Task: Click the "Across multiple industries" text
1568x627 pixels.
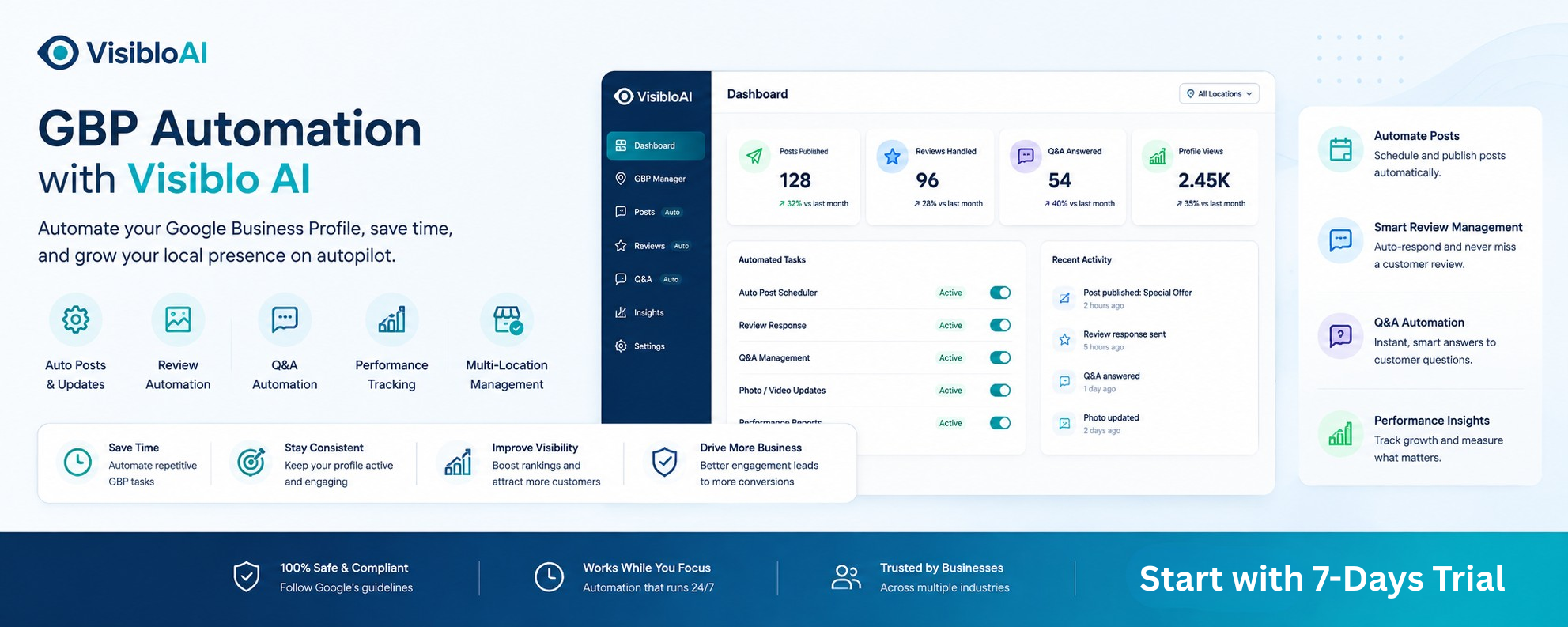Action: [945, 587]
